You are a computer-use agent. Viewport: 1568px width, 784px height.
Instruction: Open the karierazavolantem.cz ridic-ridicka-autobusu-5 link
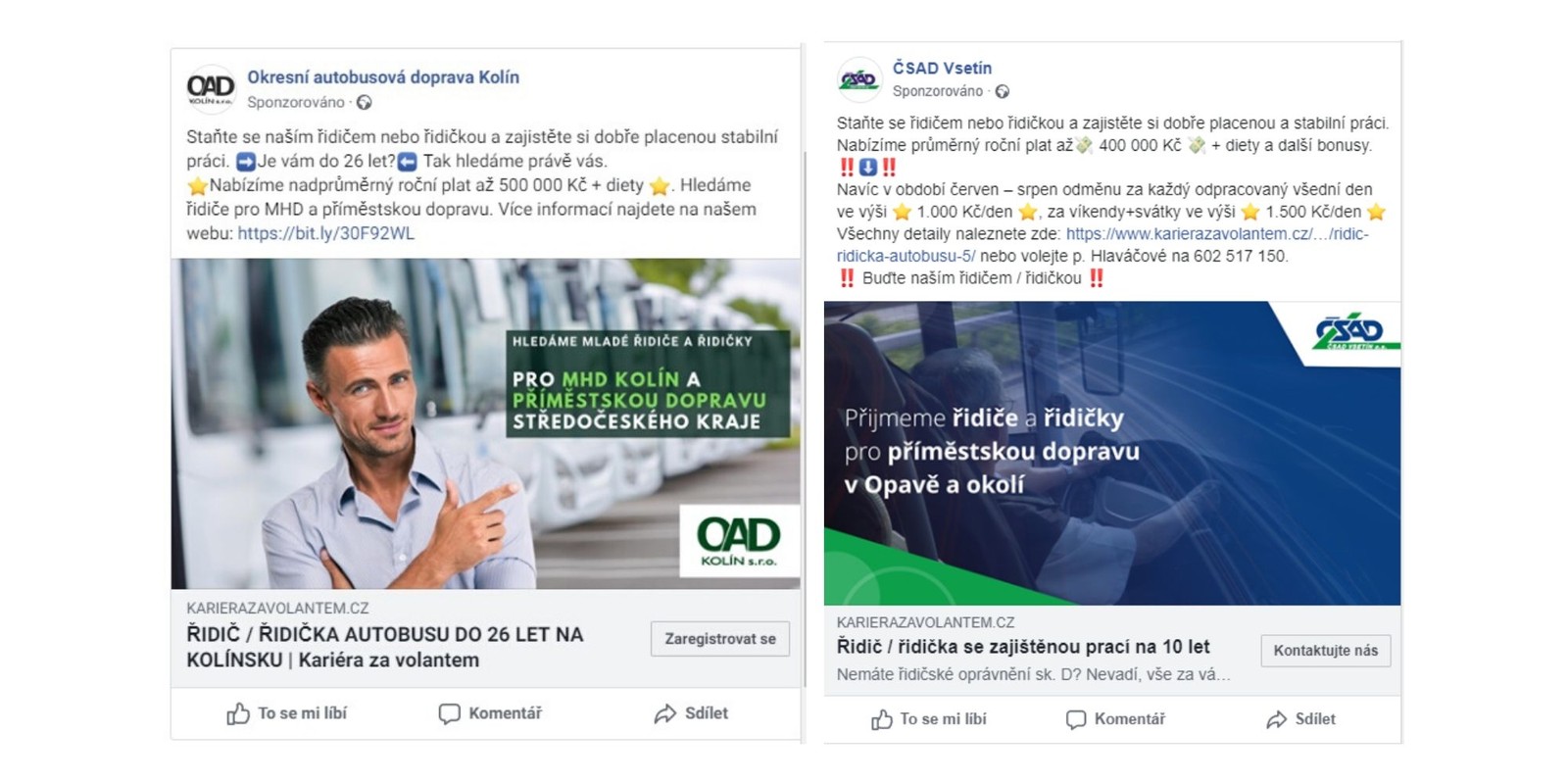pos(1102,245)
